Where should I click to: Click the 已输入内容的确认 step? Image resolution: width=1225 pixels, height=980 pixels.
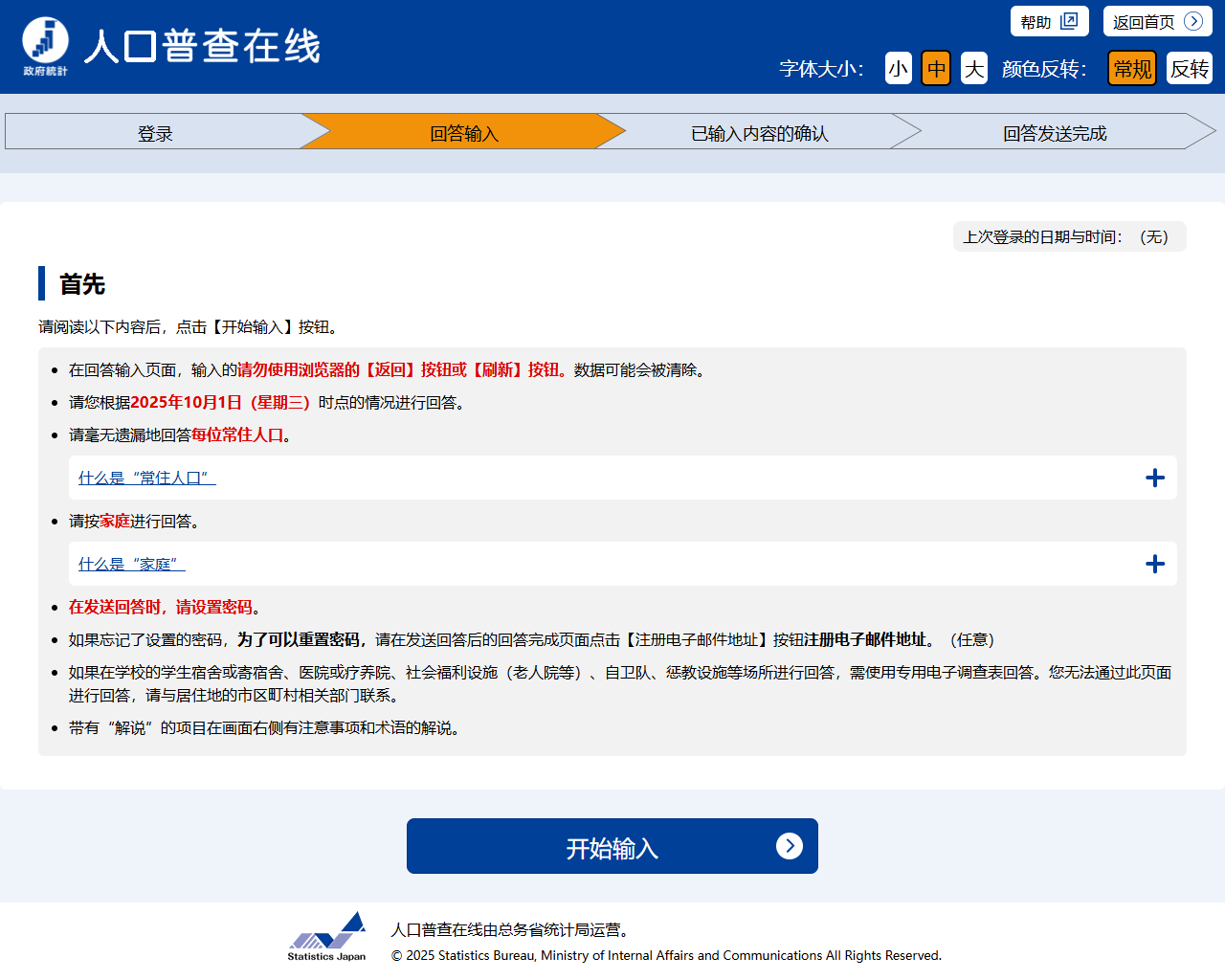pyautogui.click(x=760, y=133)
